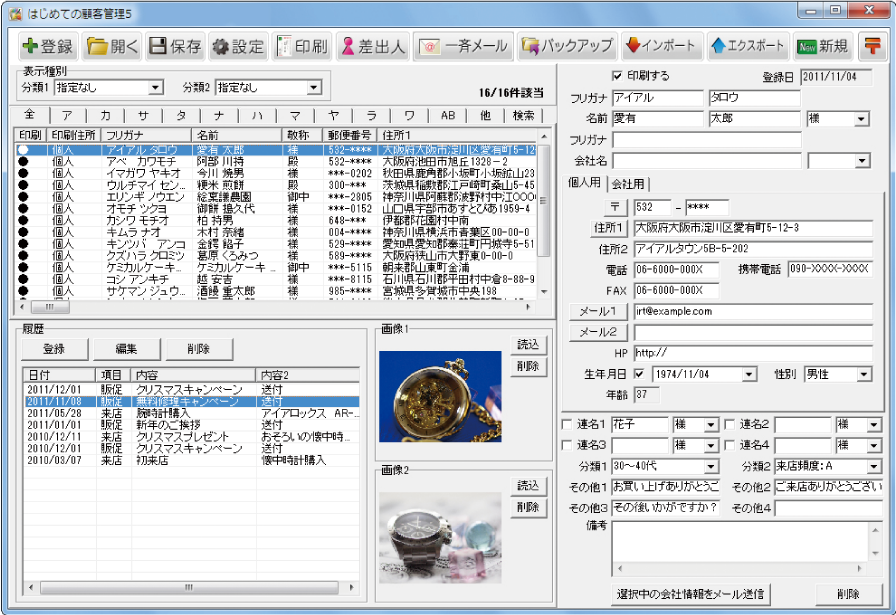896x615 pixels.
Task: Click the インポート import arrow icon
Action: click(x=660, y=46)
